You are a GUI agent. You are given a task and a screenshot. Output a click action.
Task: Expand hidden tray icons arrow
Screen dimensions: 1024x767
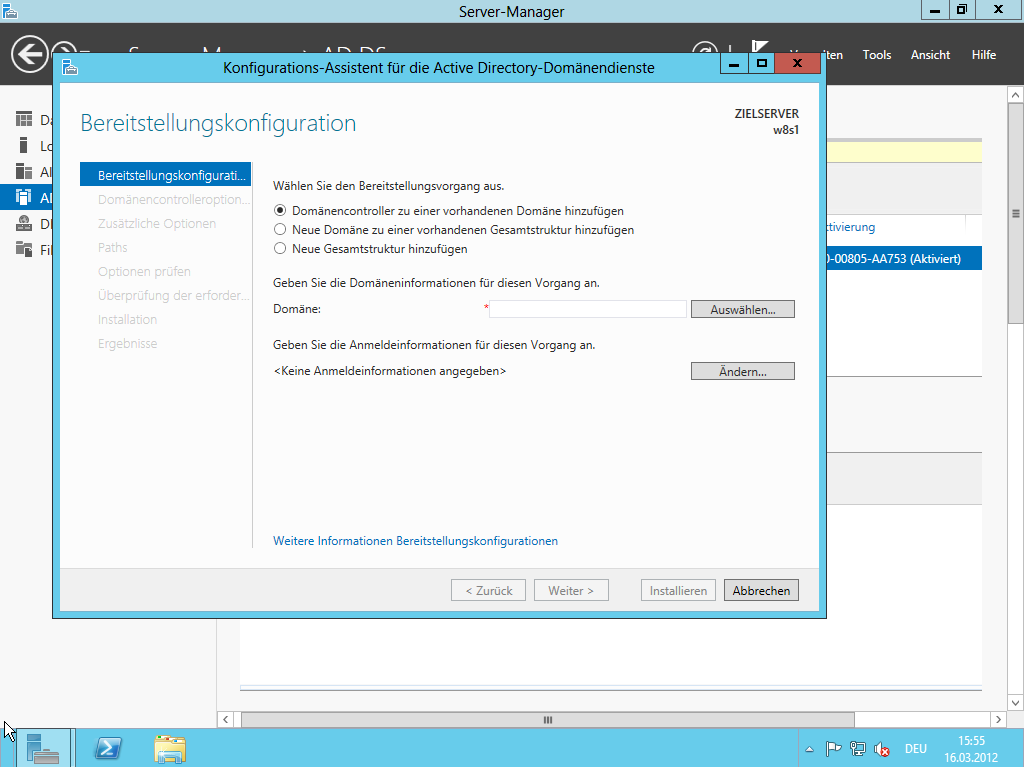(809, 749)
